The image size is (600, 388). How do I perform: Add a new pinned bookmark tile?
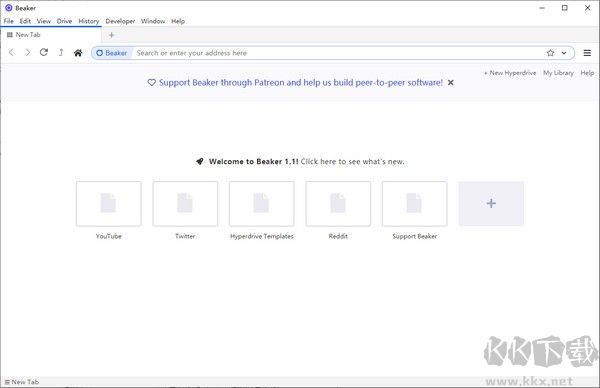click(491, 204)
